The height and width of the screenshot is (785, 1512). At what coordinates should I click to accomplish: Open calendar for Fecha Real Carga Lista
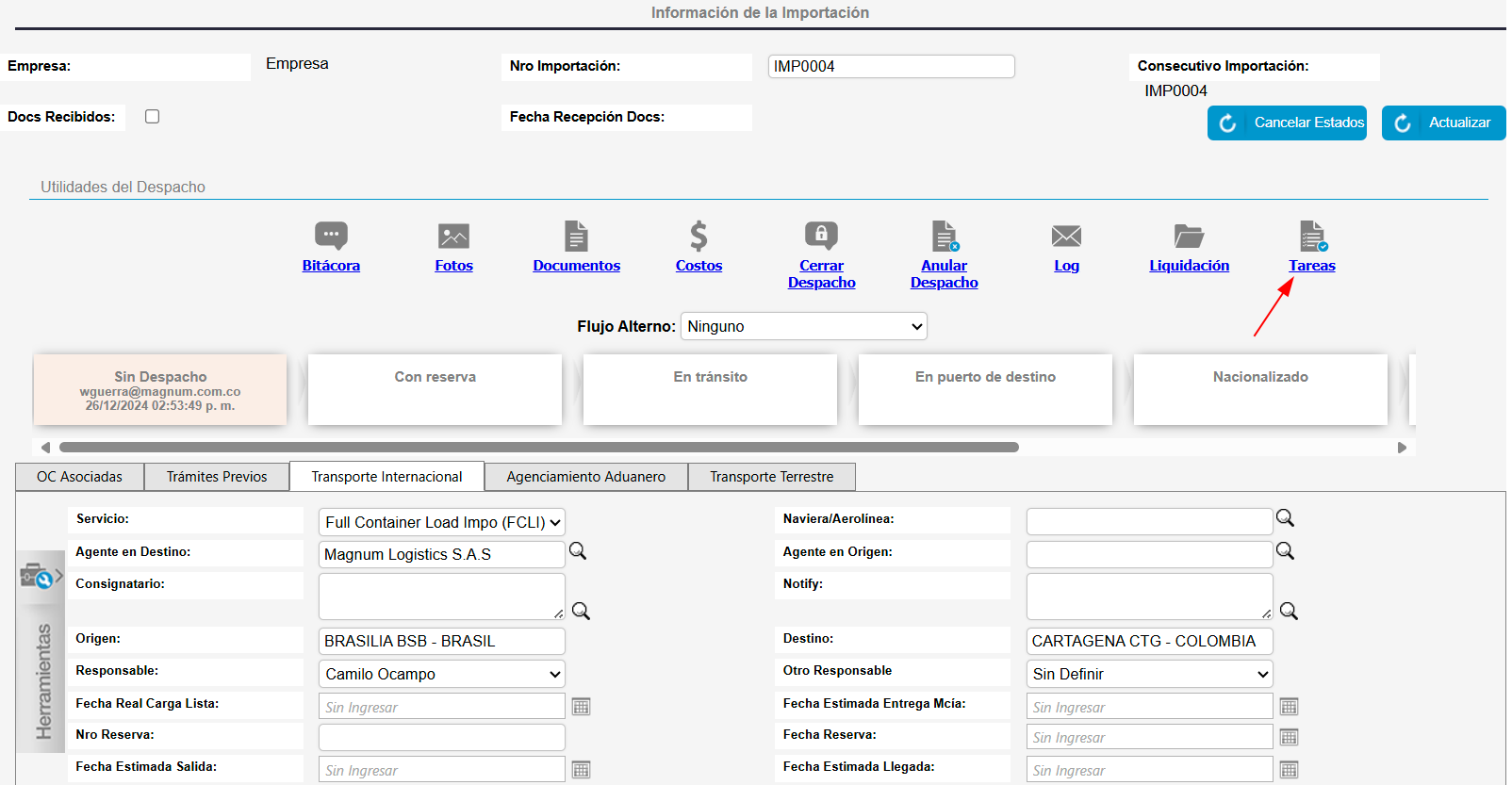(582, 707)
